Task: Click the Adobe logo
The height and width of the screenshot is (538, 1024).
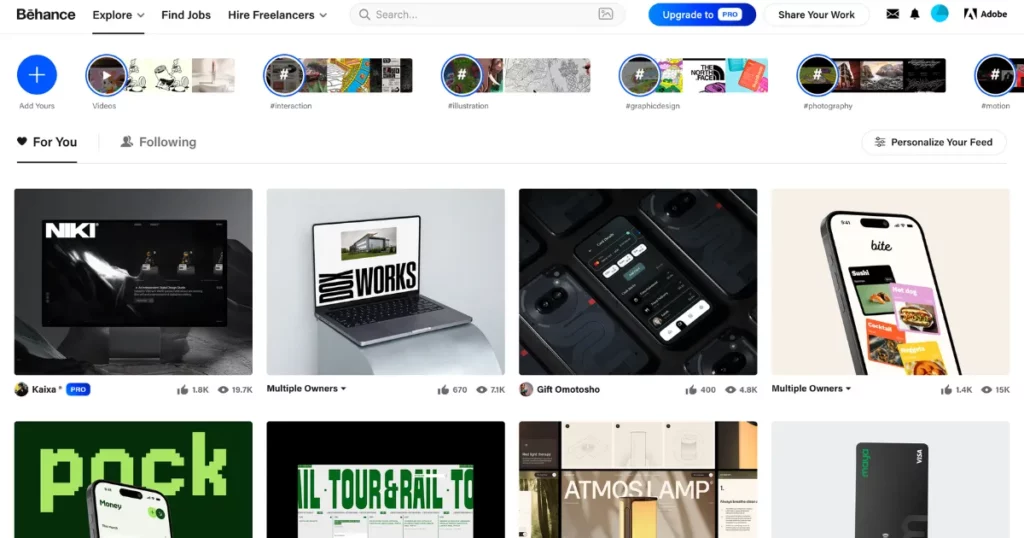Action: point(985,15)
